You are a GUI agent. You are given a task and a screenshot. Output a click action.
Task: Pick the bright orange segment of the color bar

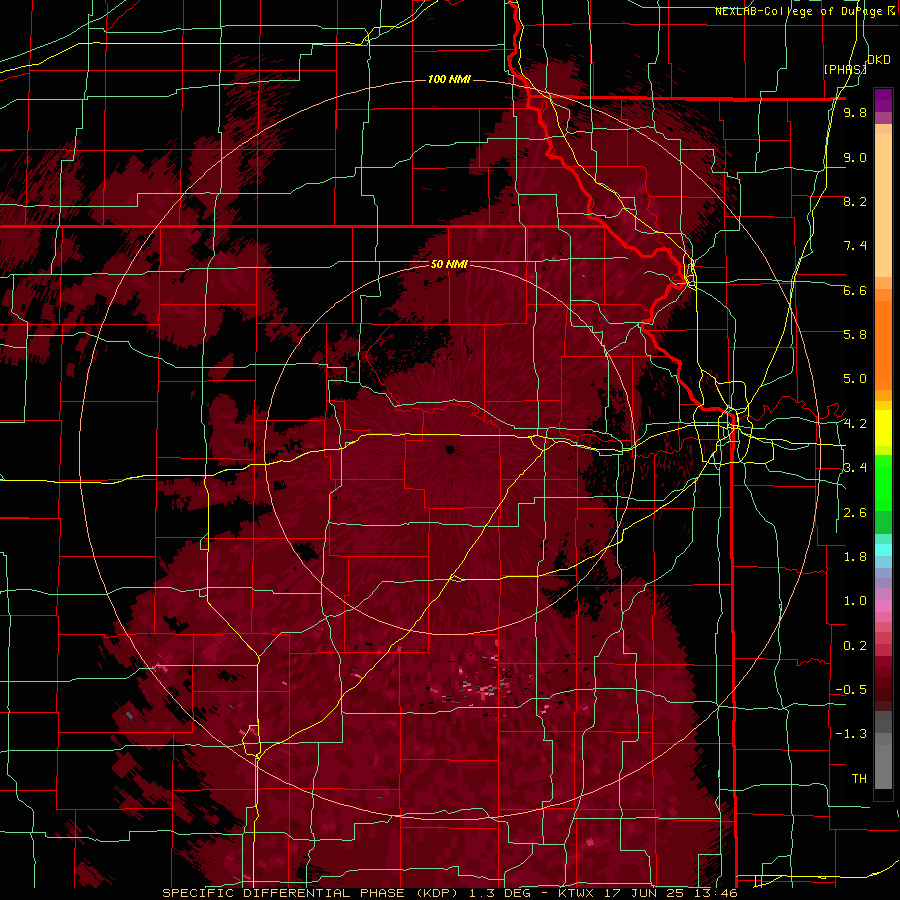click(x=883, y=344)
